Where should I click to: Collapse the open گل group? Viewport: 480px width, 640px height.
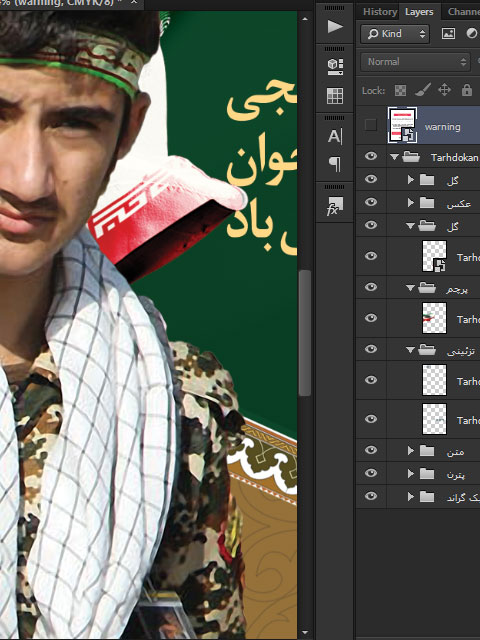pyautogui.click(x=410, y=226)
